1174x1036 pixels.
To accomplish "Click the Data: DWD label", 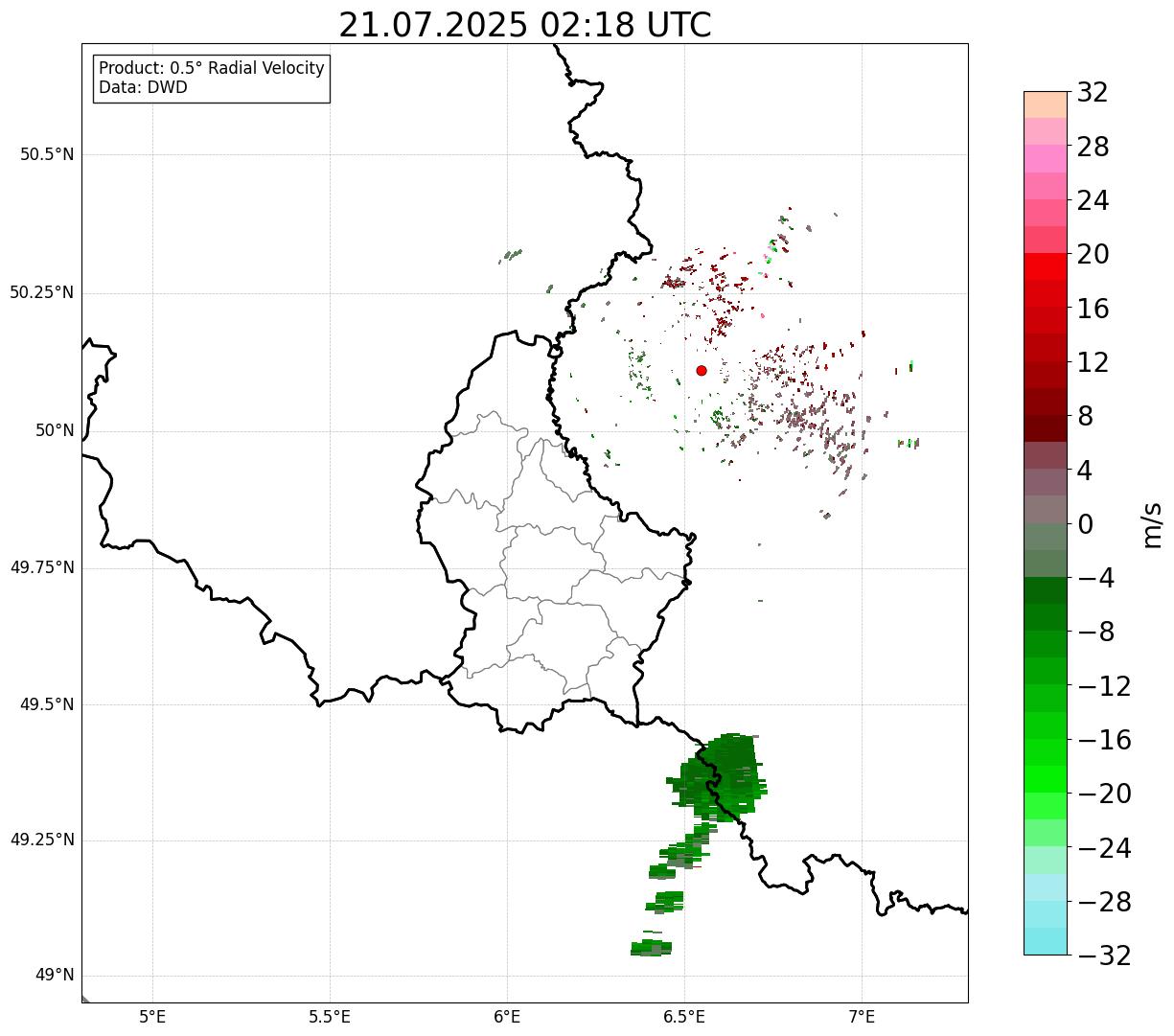I will (x=143, y=87).
